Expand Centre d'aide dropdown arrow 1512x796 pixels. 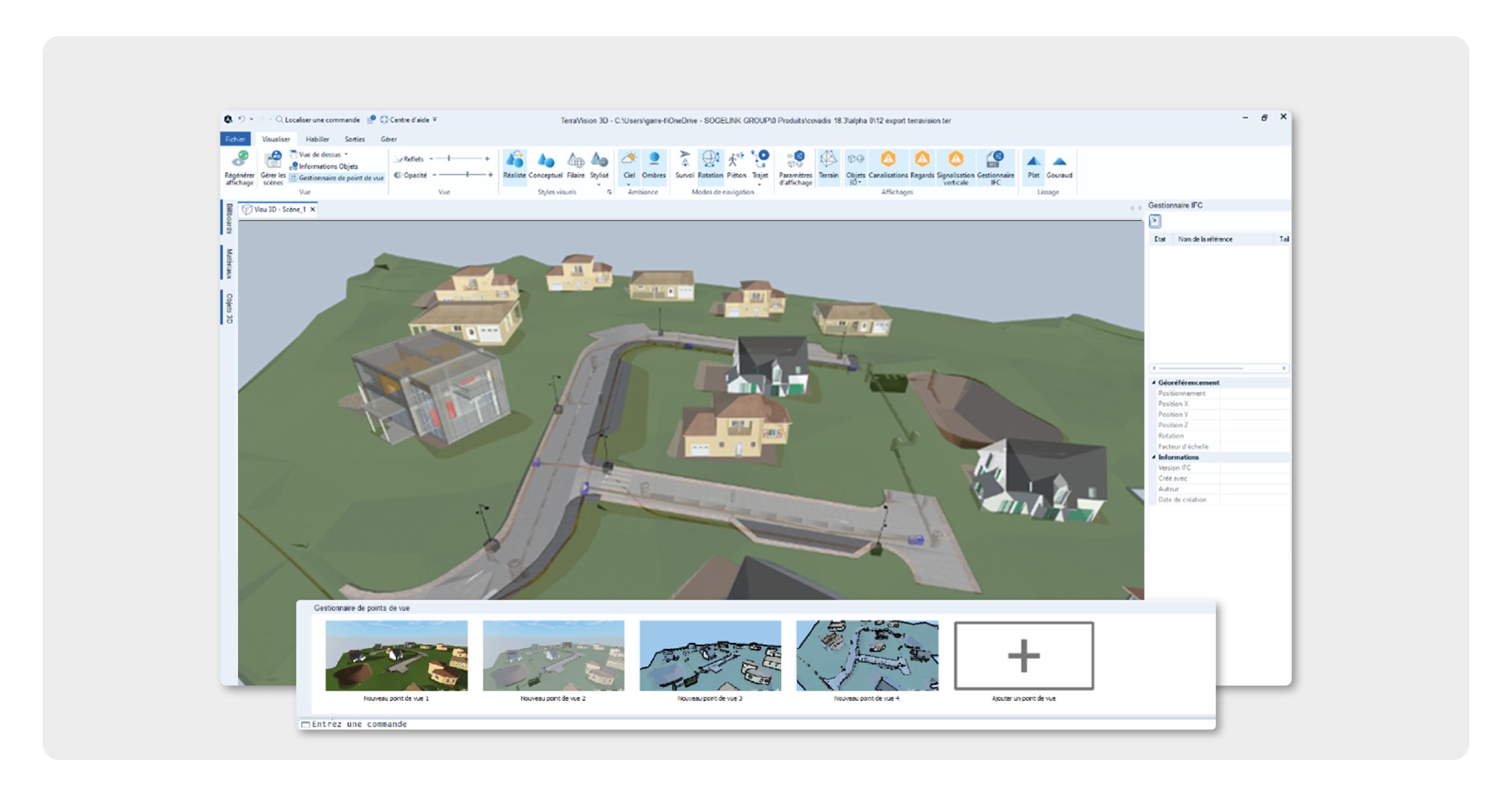click(x=435, y=119)
